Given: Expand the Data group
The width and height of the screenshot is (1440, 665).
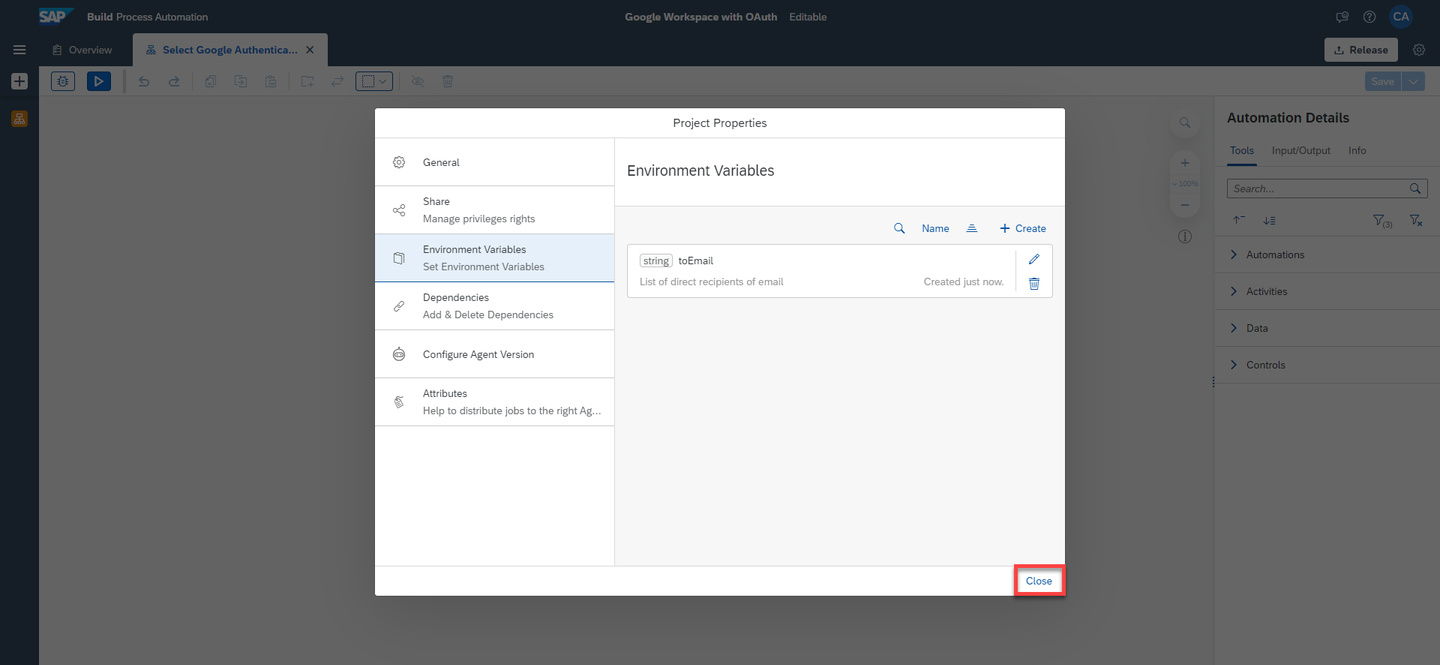Looking at the screenshot, I should coord(1327,328).
